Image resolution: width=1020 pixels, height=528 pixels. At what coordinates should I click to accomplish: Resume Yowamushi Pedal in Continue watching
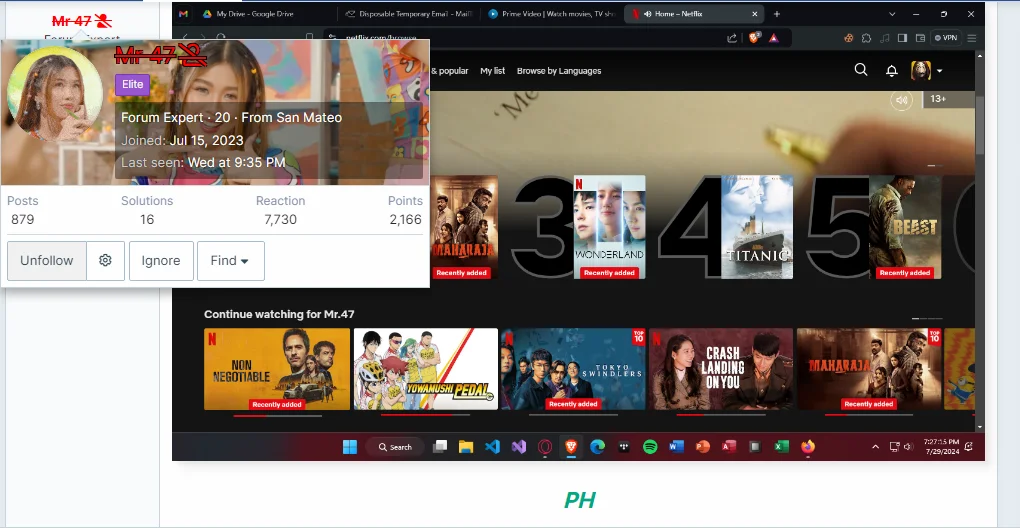click(x=425, y=369)
